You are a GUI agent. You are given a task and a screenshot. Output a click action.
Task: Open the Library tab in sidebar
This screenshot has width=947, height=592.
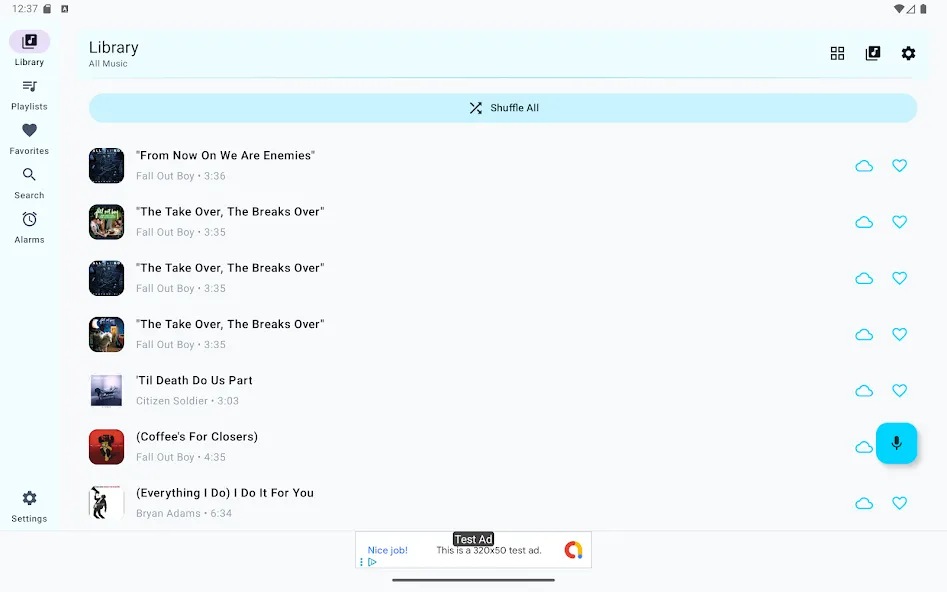[x=29, y=48]
